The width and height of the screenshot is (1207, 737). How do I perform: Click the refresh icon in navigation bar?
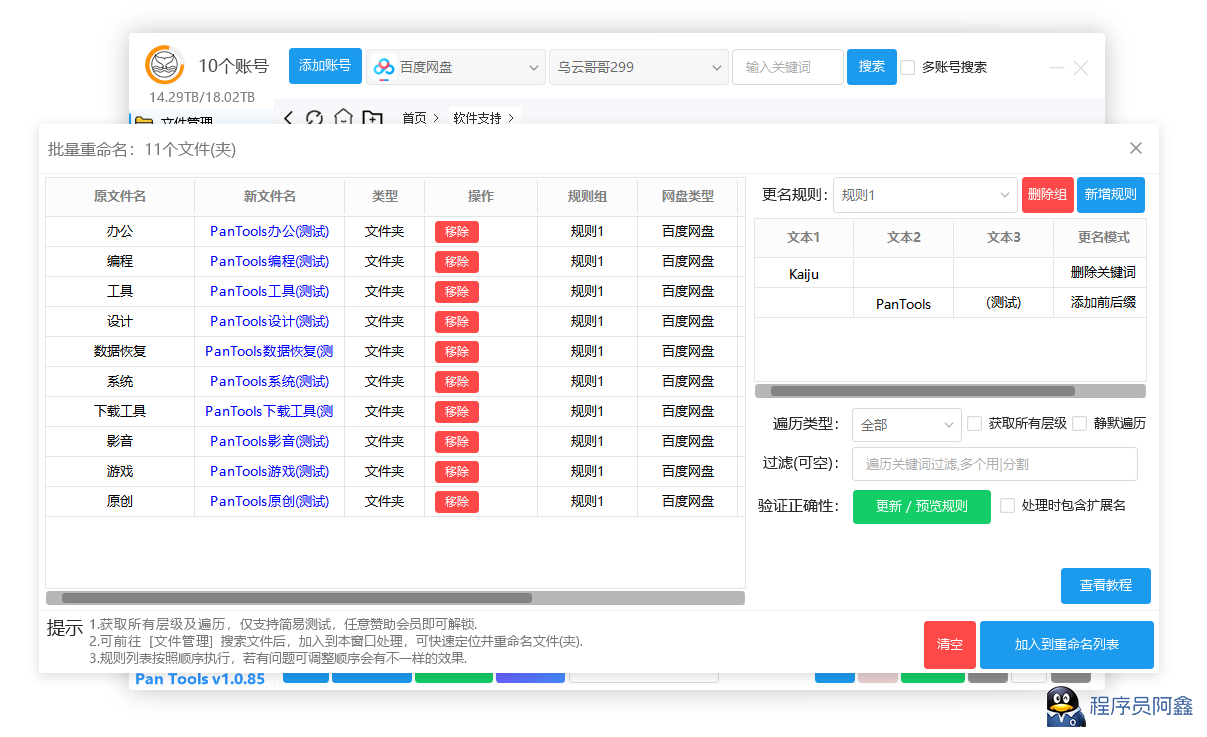(315, 118)
